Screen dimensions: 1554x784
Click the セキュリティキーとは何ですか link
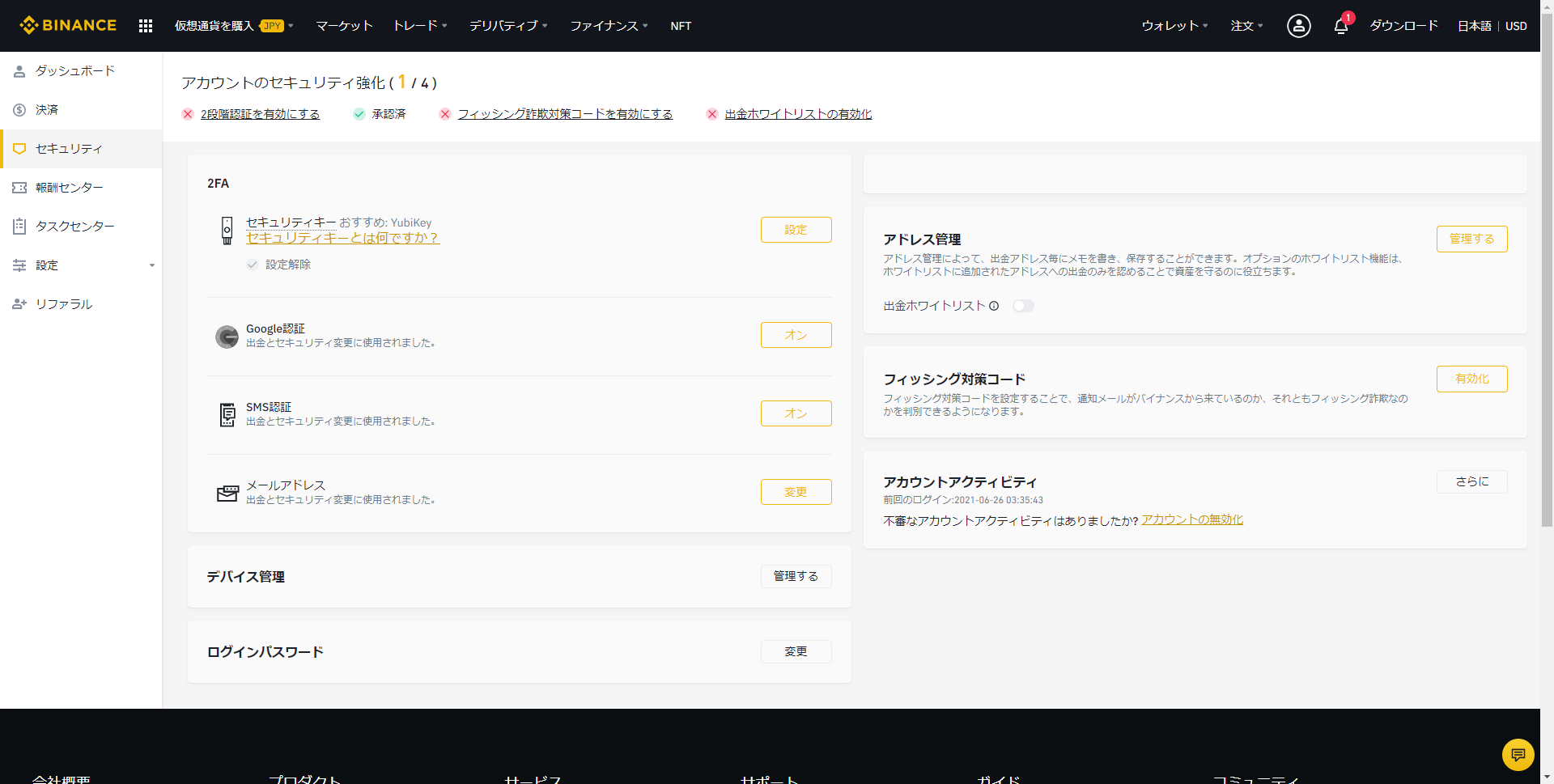(342, 238)
